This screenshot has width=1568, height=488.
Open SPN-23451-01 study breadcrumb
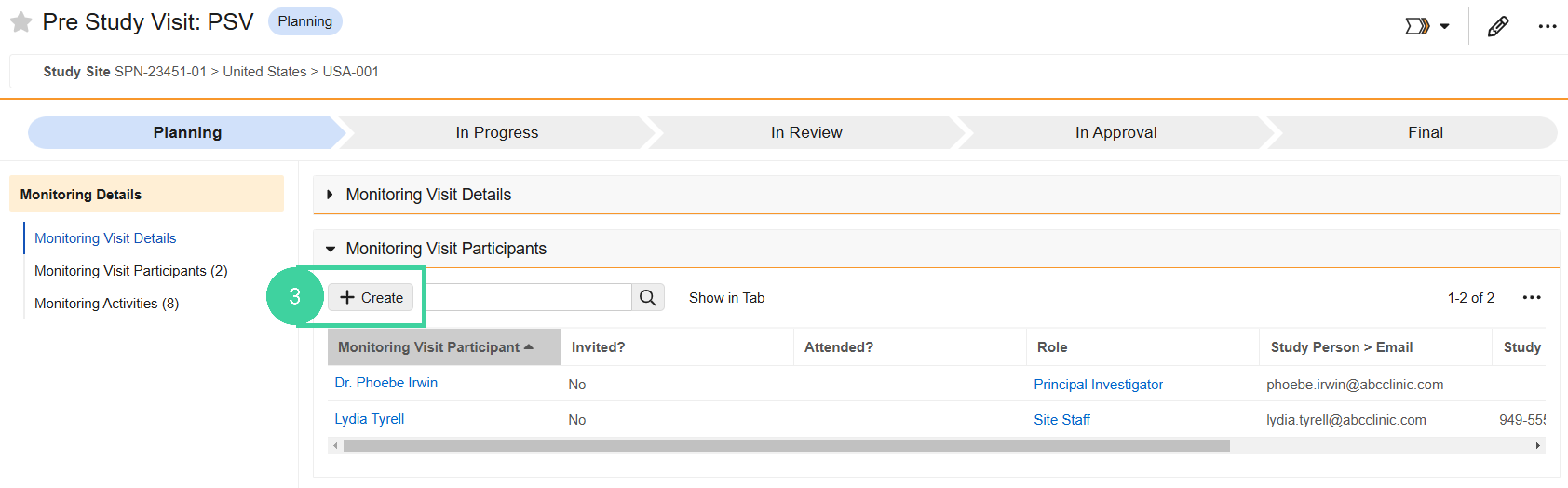point(160,72)
